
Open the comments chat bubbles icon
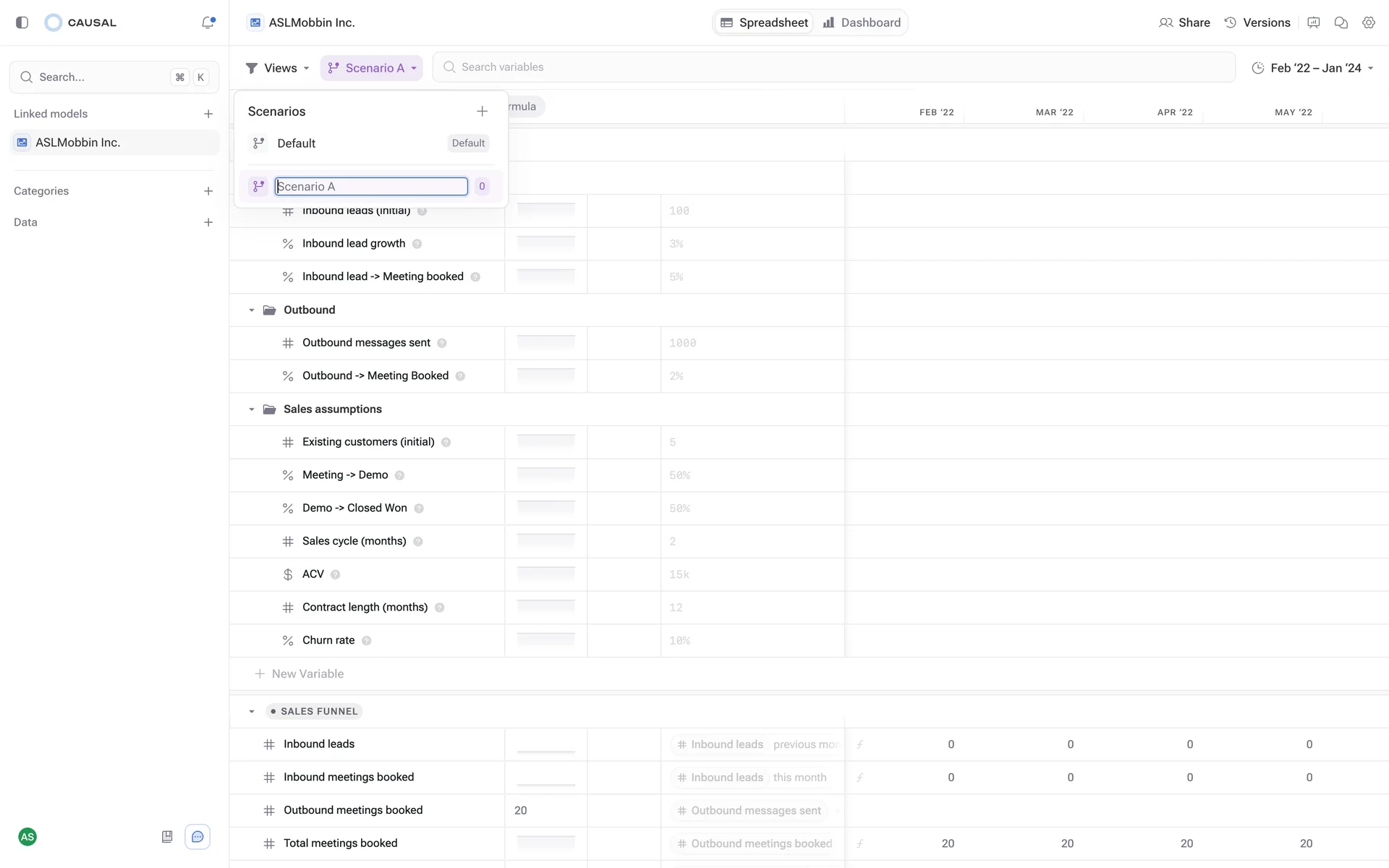click(1341, 22)
